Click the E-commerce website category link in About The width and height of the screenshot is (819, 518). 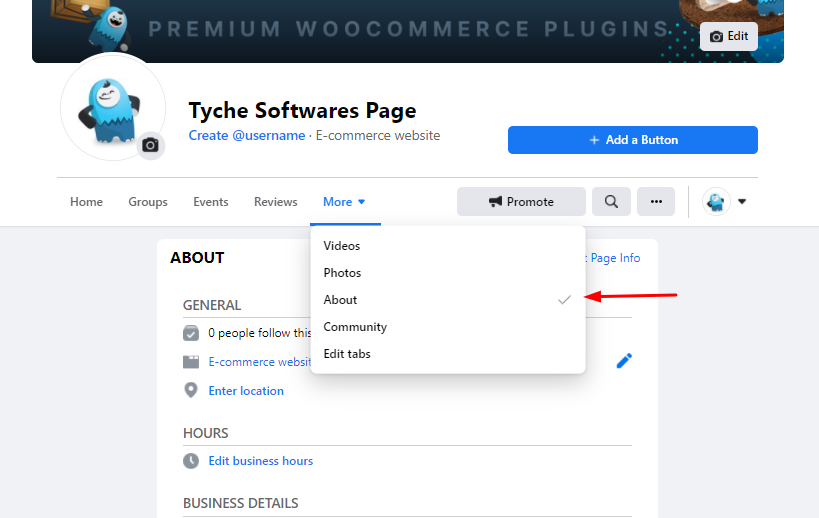pos(260,362)
